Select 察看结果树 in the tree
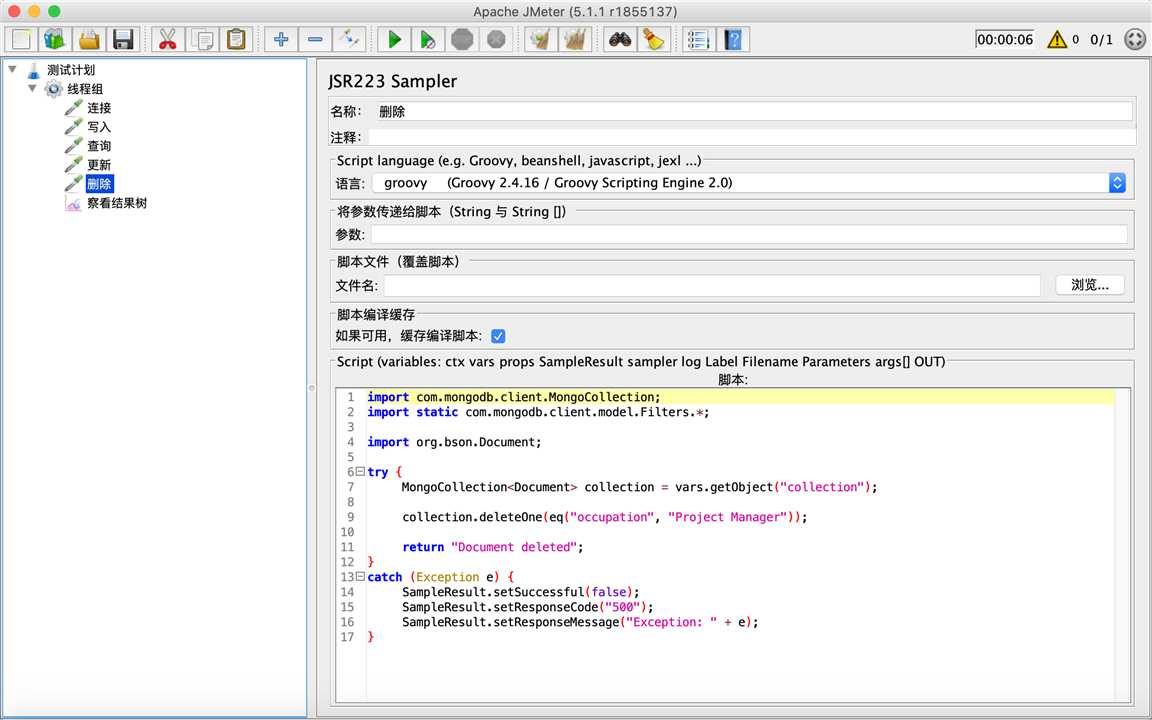Viewport: 1152px width, 720px height. click(x=116, y=203)
